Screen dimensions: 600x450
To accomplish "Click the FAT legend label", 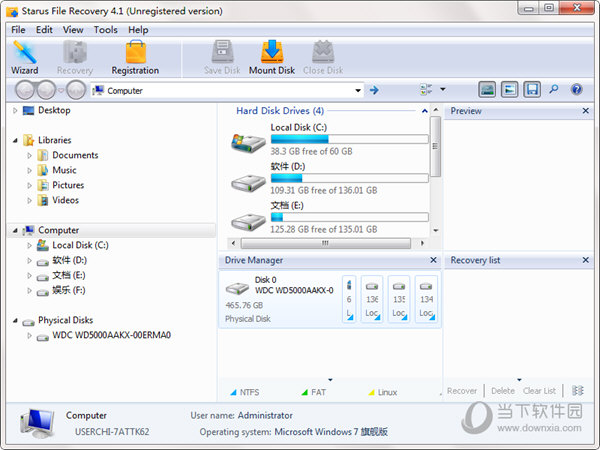I will 318,392.
